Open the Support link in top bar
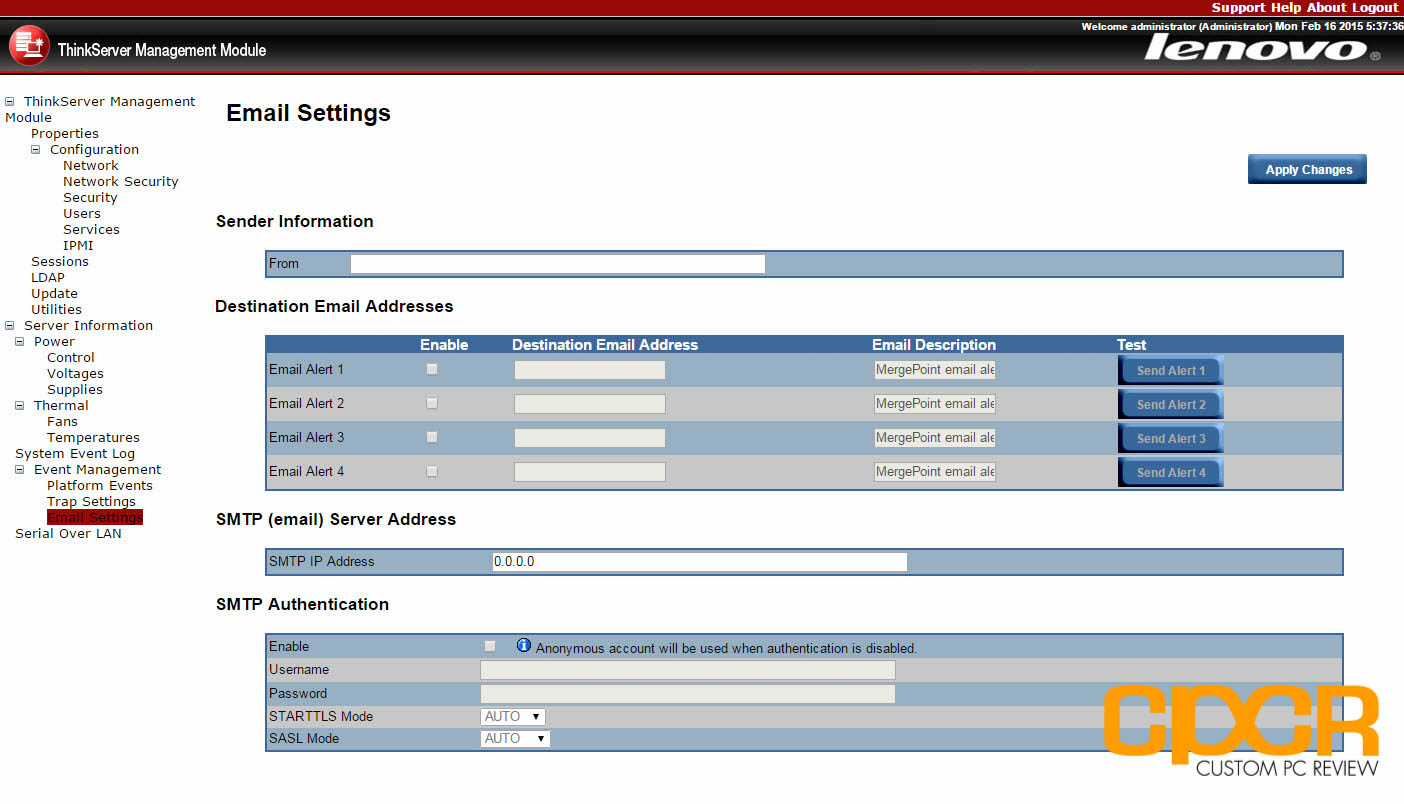Viewport: 1404px width, 804px height. pyautogui.click(x=1238, y=8)
